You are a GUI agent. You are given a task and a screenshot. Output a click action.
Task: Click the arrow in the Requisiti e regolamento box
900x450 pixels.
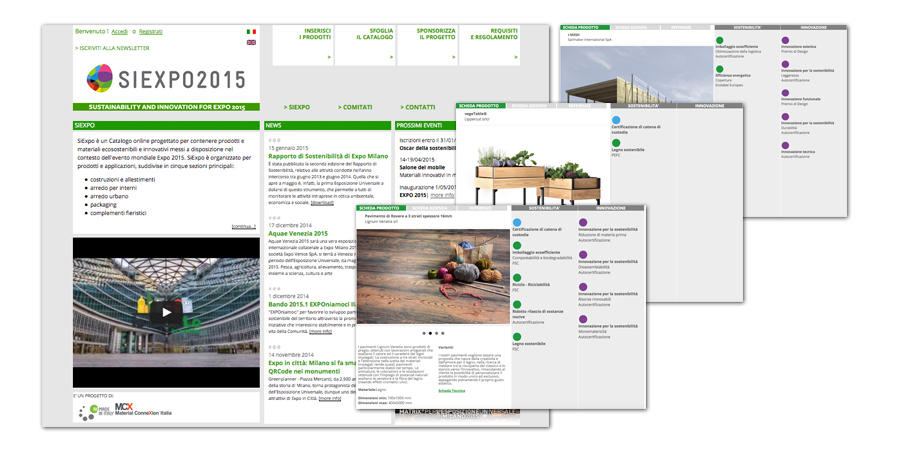tap(515, 57)
